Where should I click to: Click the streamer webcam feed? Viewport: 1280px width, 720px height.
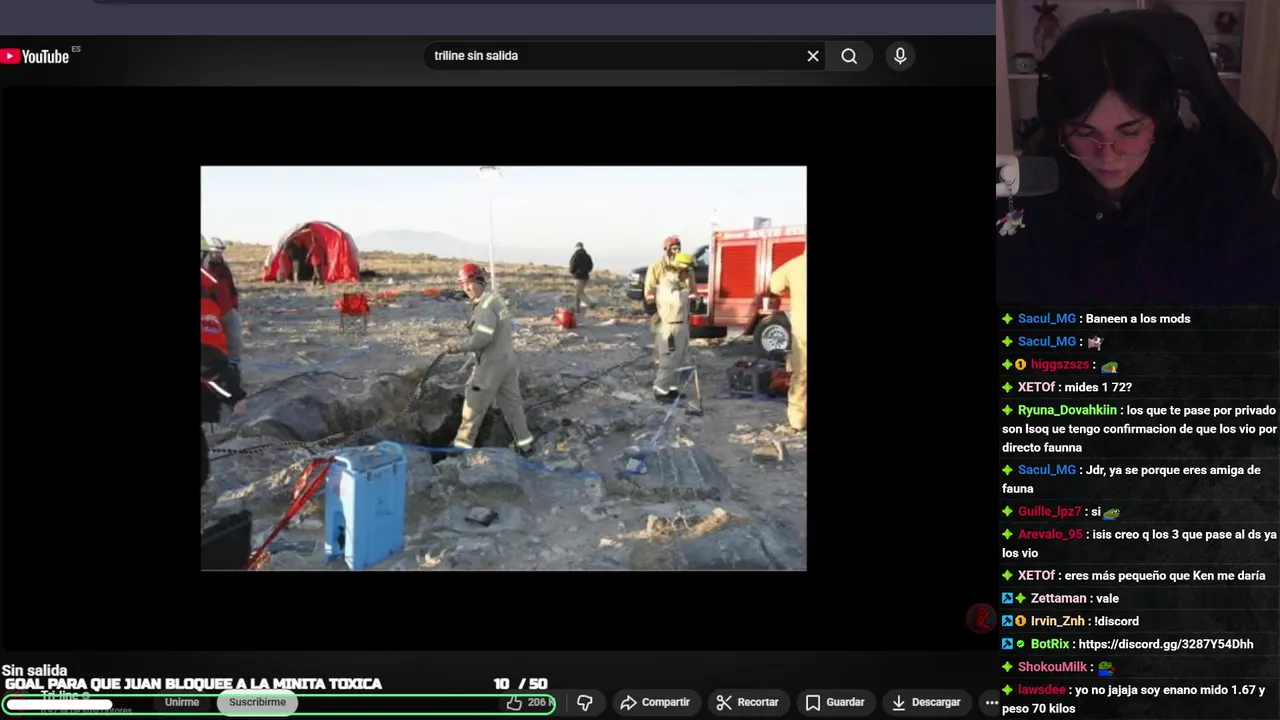click(1138, 150)
